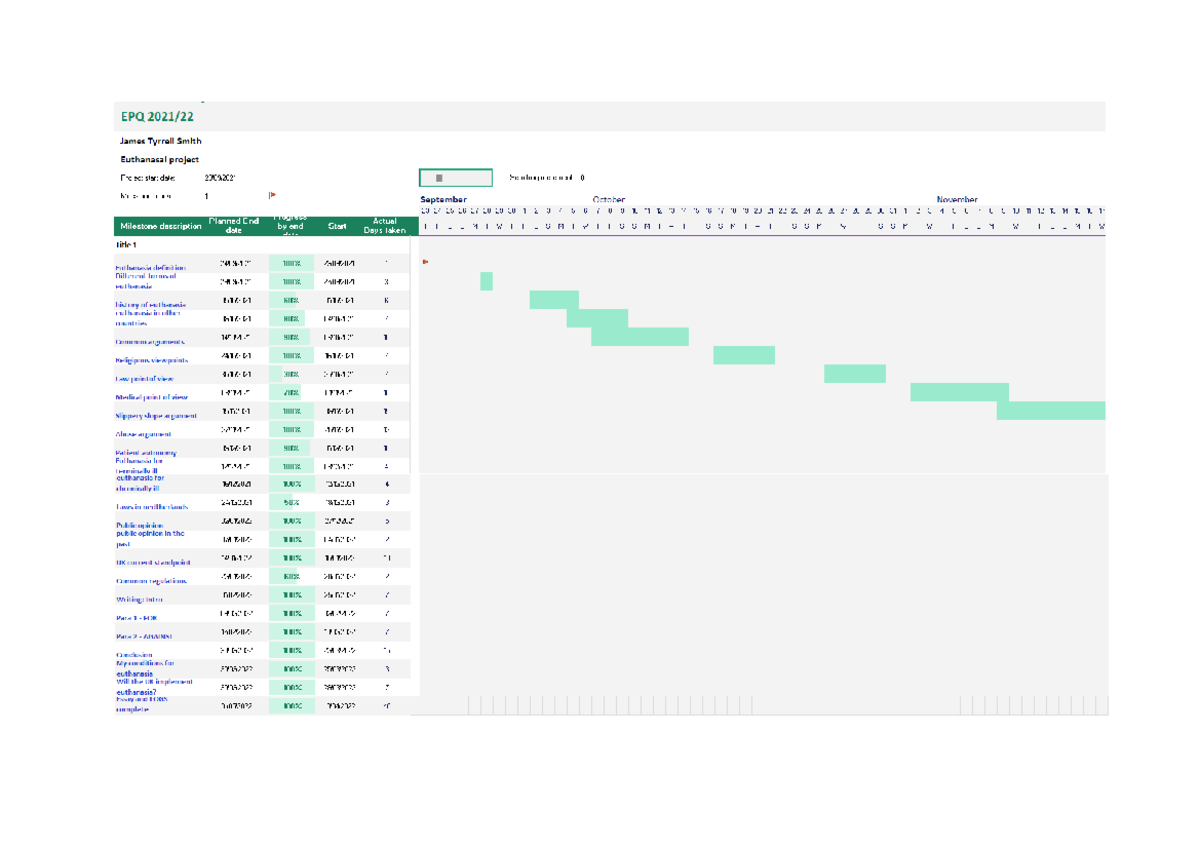The height and width of the screenshot is (848, 1200).
Task: Open the Para 2 - AGAINST milestone link
Action: tap(147, 632)
